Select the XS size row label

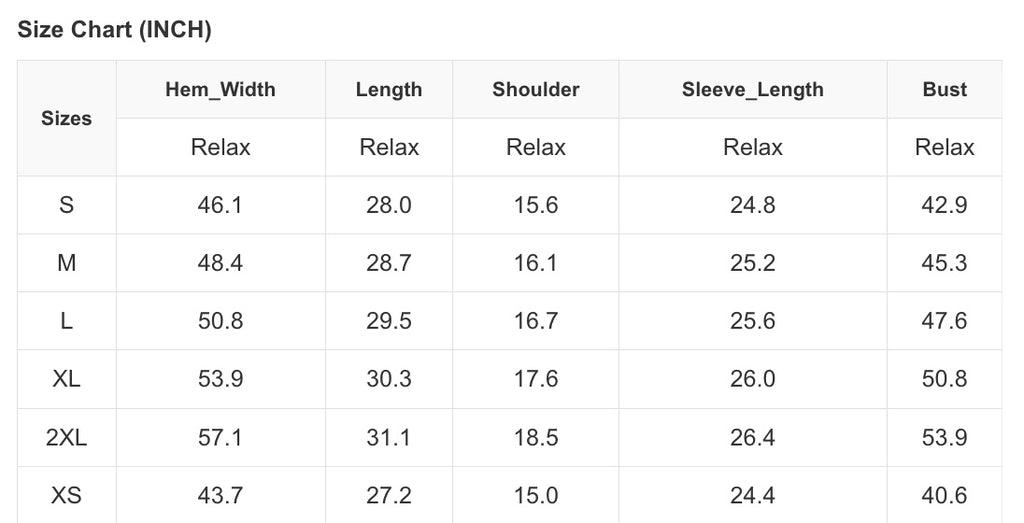(x=66, y=495)
